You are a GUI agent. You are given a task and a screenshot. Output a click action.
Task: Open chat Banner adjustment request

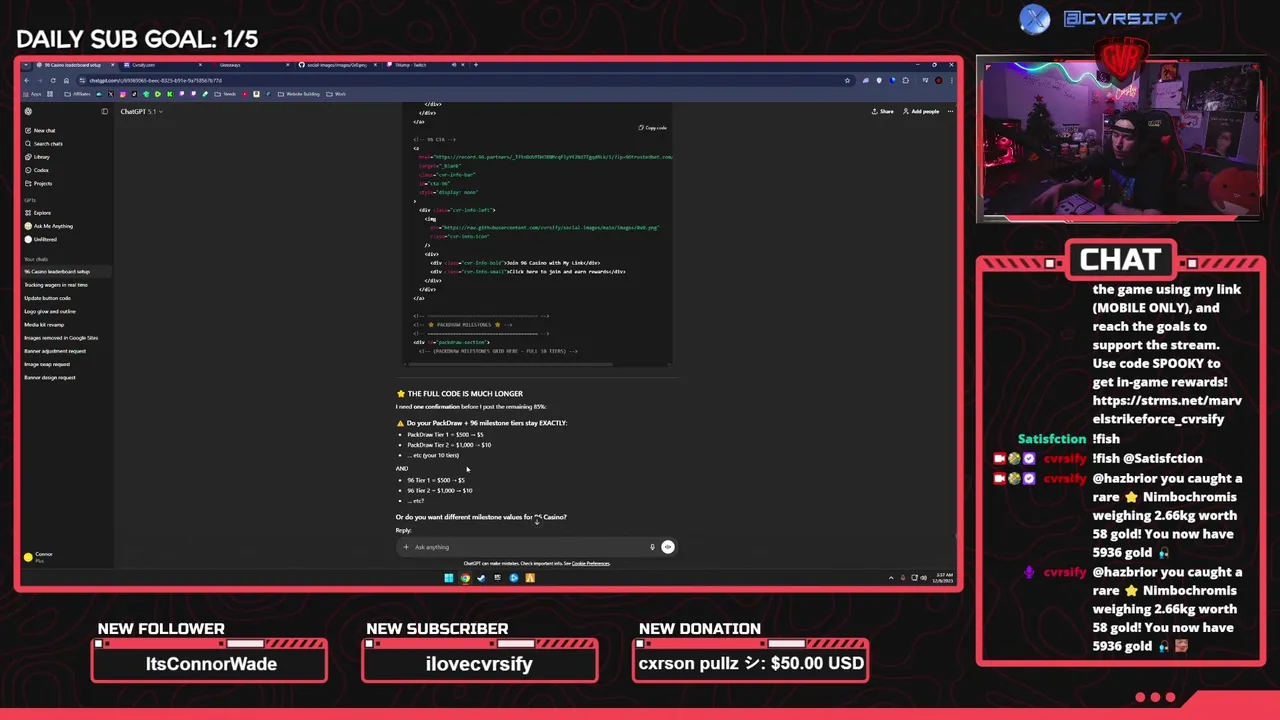click(x=55, y=351)
